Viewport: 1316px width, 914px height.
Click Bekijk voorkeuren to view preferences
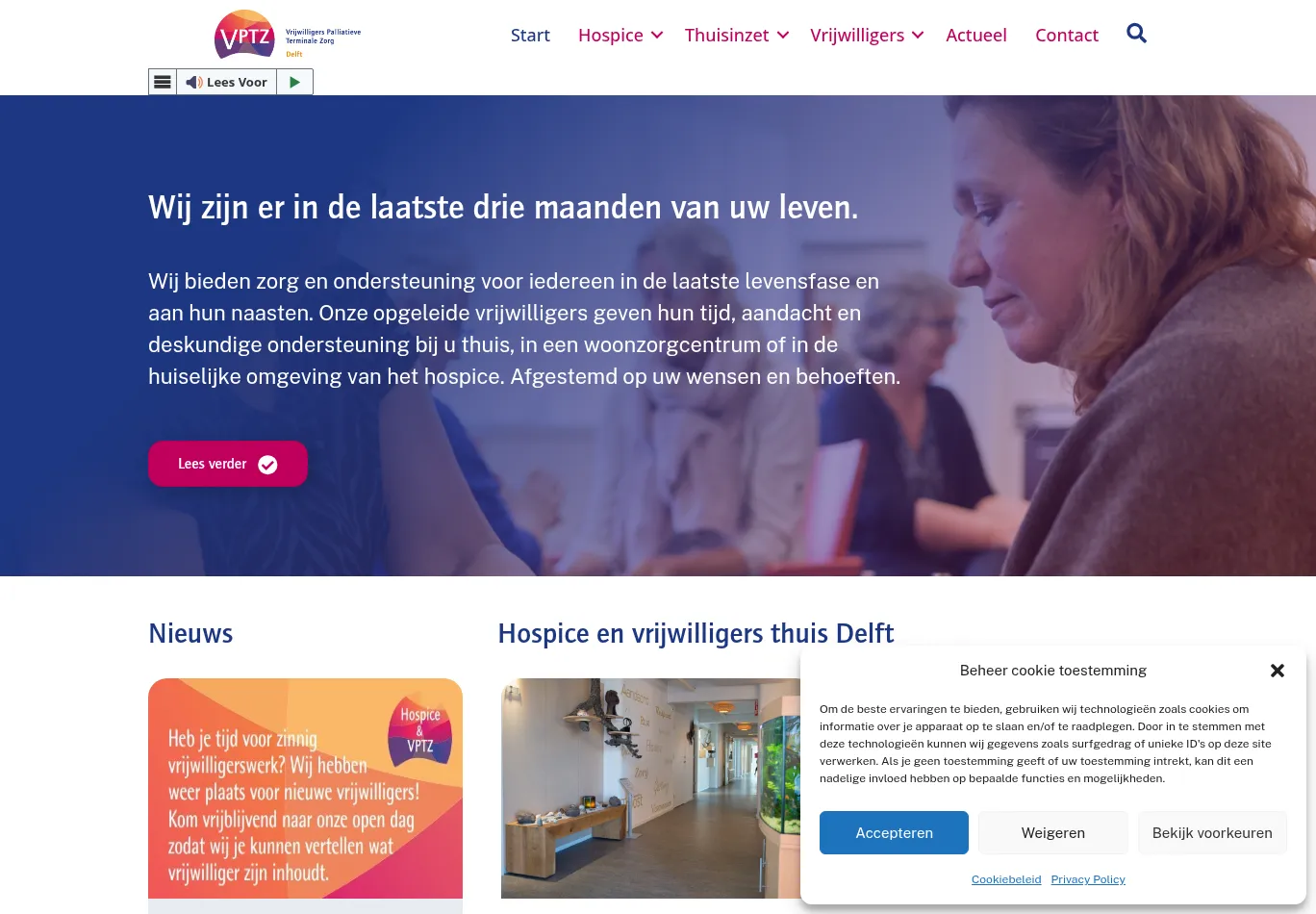tap(1212, 833)
